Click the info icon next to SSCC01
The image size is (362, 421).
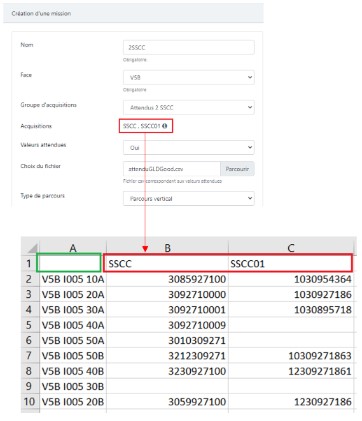[165, 126]
